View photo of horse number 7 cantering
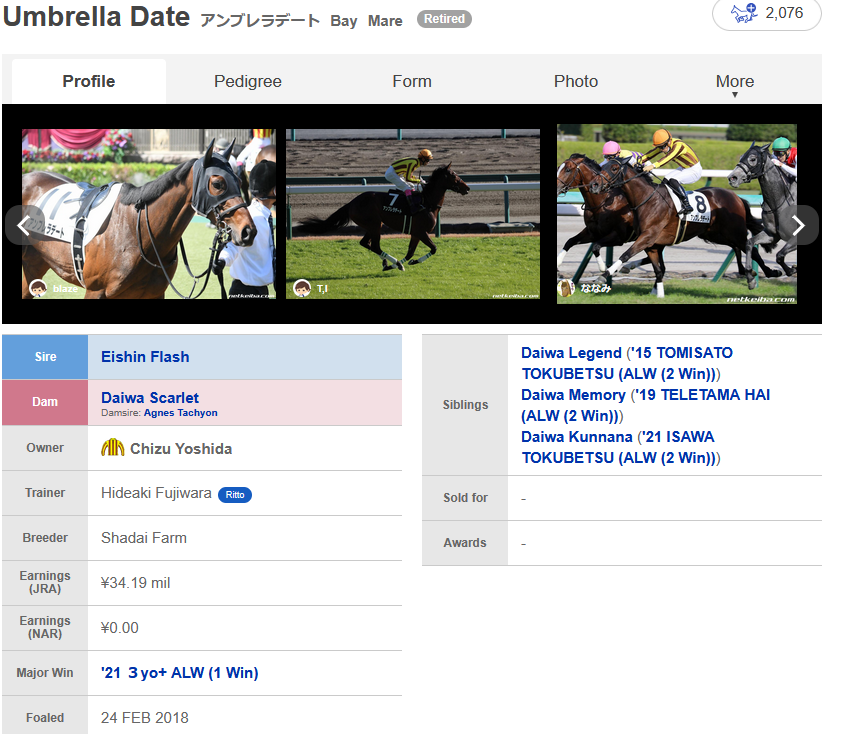 (413, 214)
